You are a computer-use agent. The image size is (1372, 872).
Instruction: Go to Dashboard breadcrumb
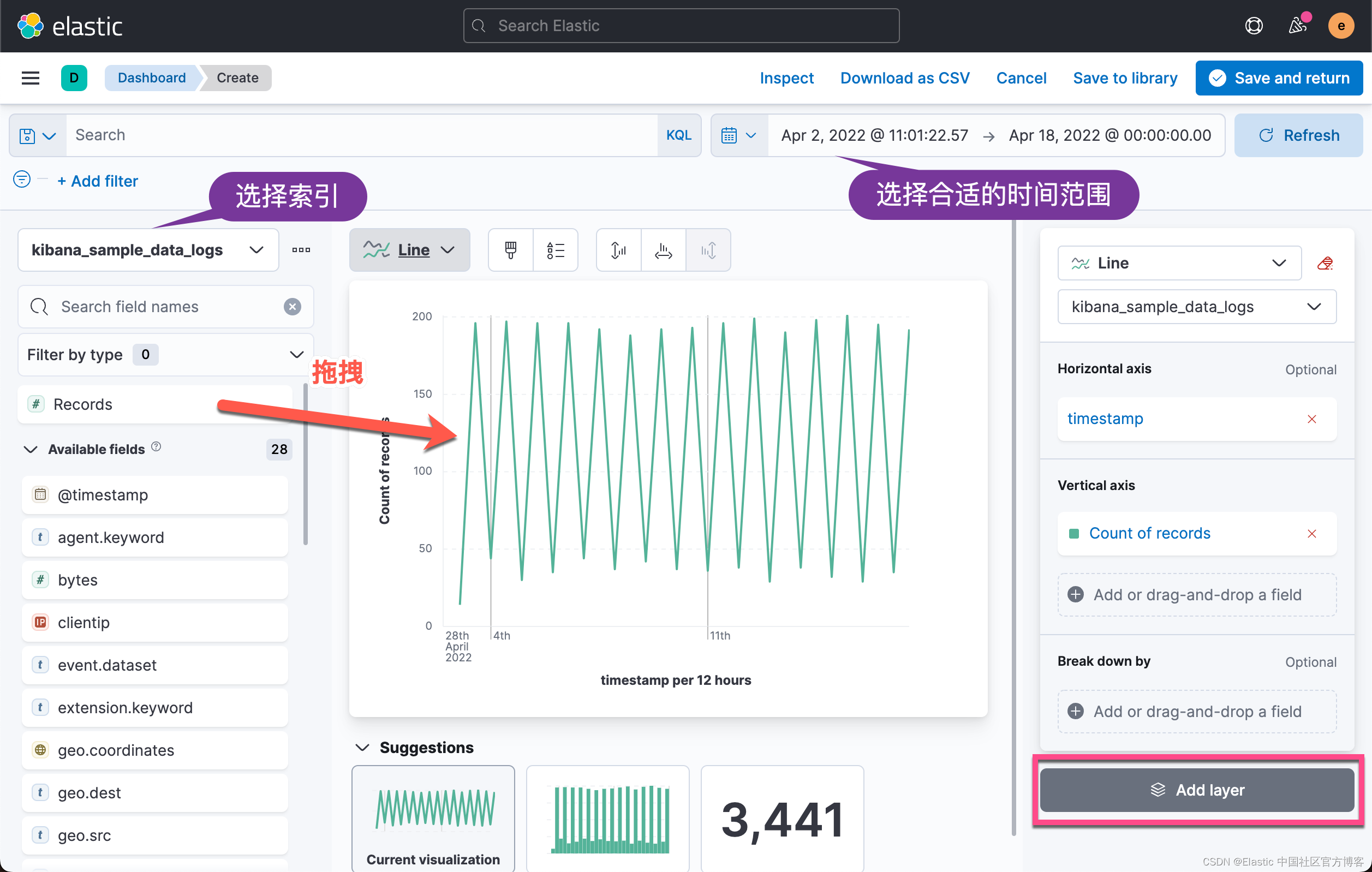152,78
